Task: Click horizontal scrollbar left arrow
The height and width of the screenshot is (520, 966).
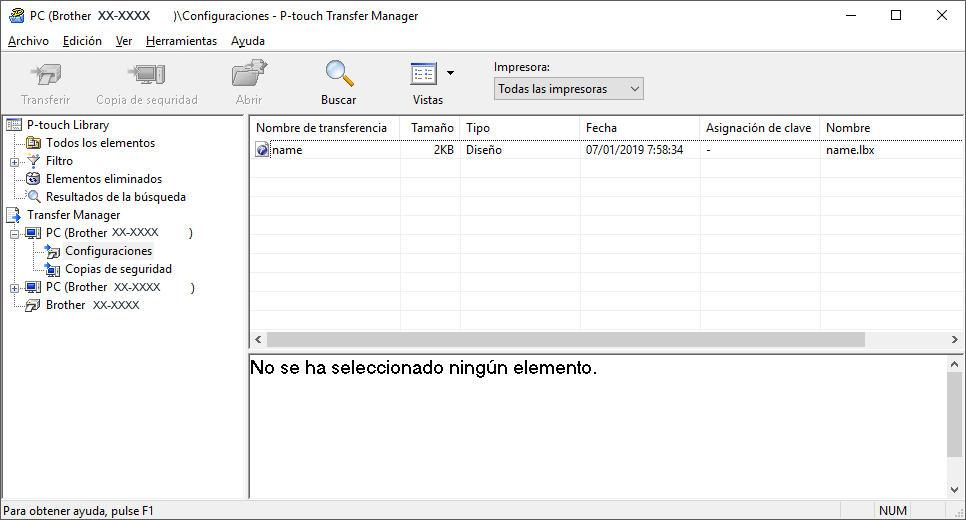Action: (x=258, y=339)
